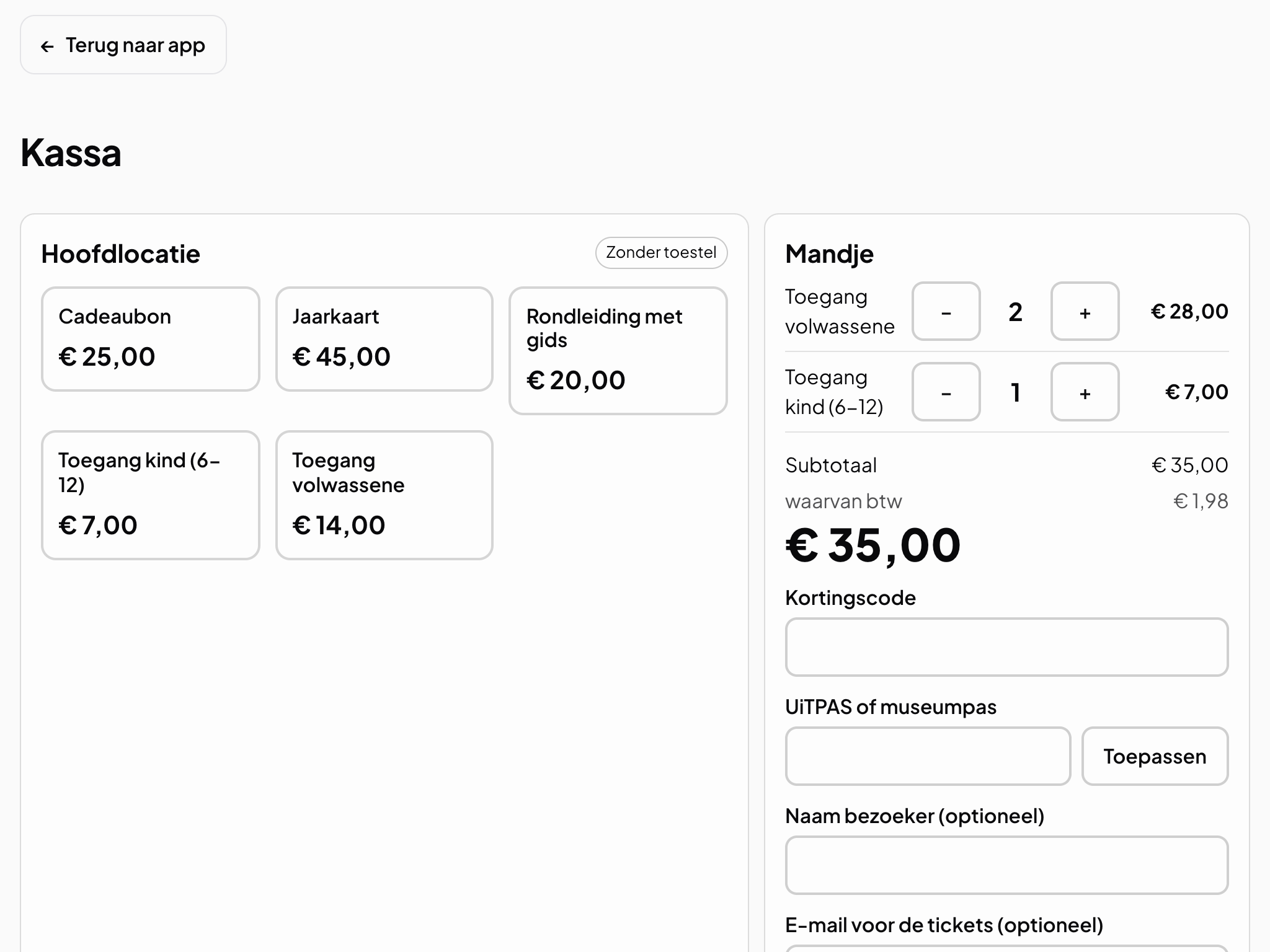1270x952 pixels.
Task: Focus the Naam bezoeker input field
Action: [1007, 865]
